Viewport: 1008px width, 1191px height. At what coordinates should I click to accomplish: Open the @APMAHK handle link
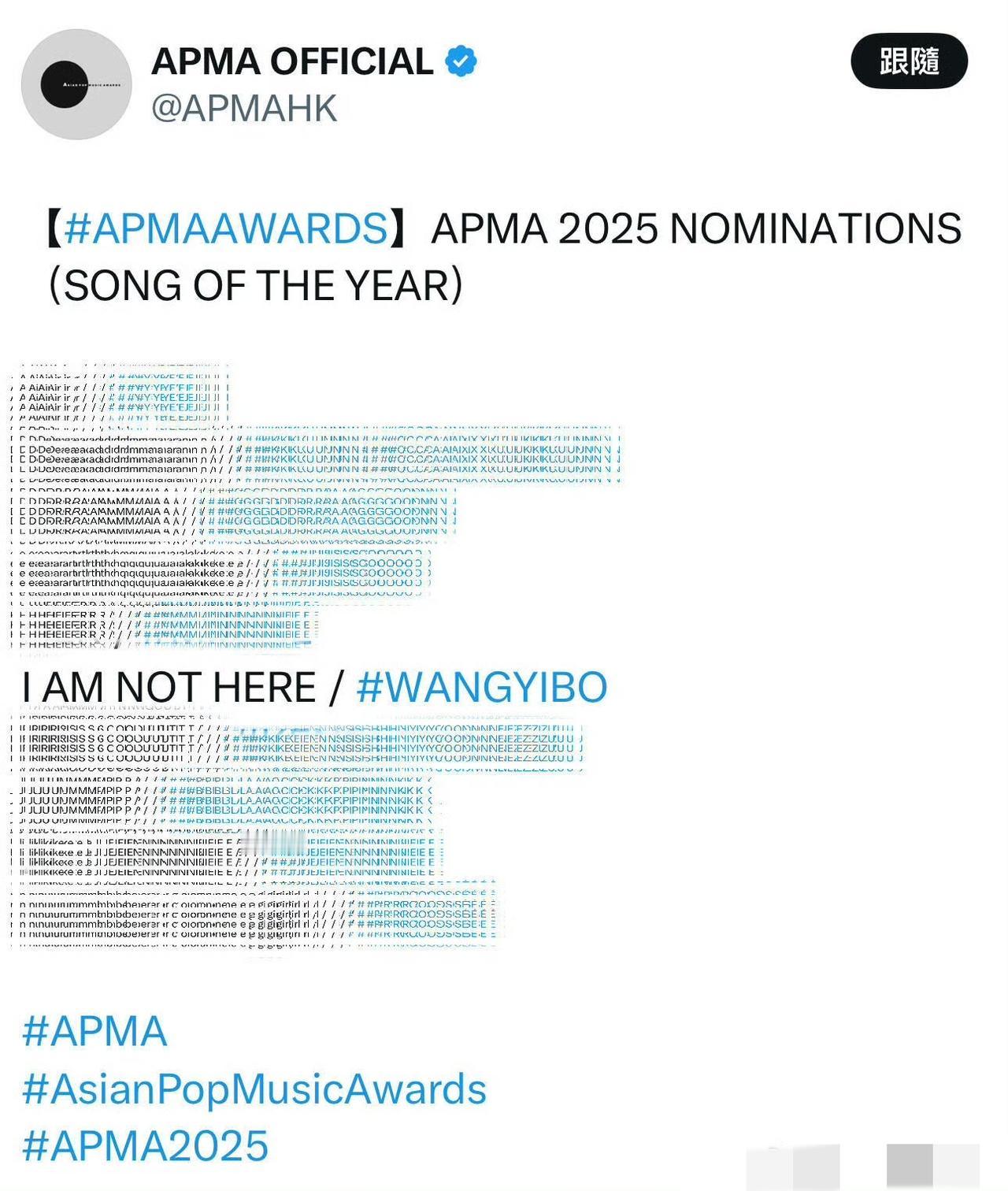244,108
